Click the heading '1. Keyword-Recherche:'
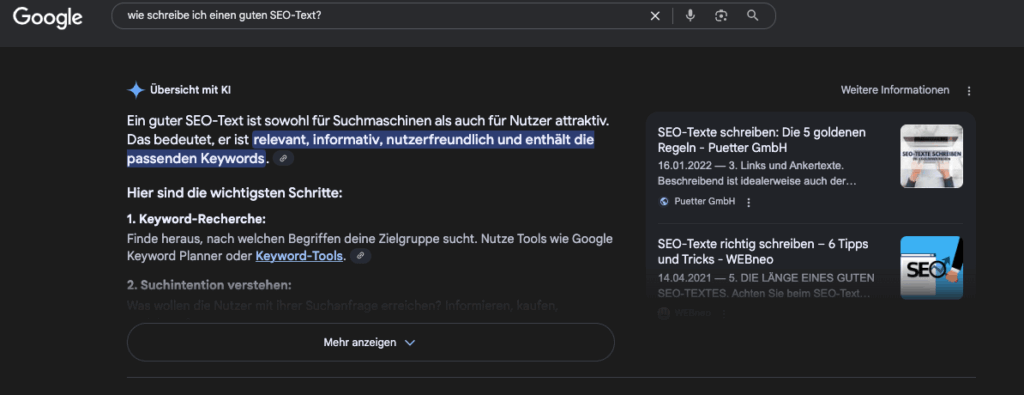Screen dimensions: 1024x395 (196, 219)
